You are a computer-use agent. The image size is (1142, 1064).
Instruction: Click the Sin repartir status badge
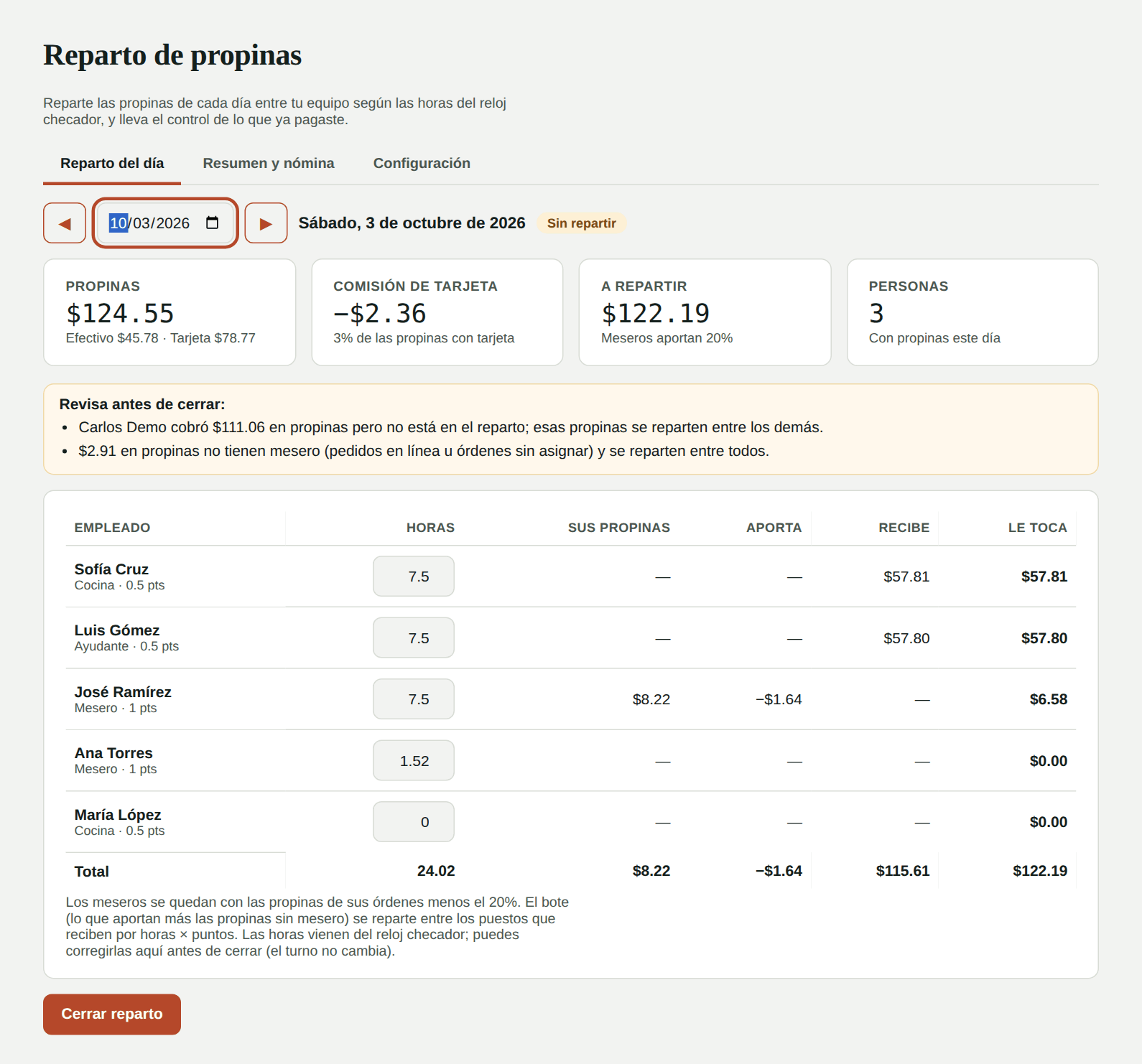[x=582, y=223]
